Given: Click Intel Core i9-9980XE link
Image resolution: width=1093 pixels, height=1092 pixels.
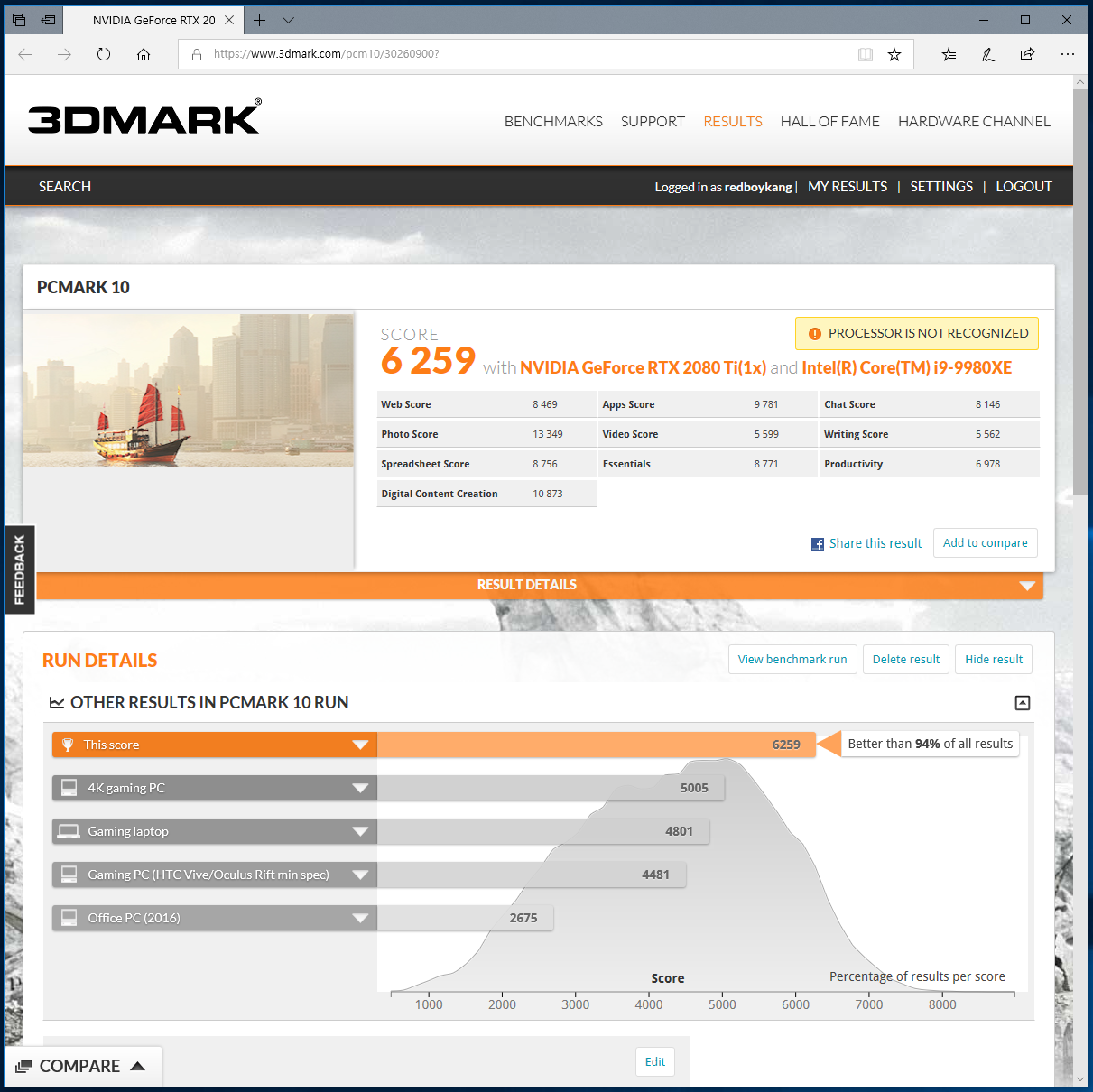Looking at the screenshot, I should (906, 368).
